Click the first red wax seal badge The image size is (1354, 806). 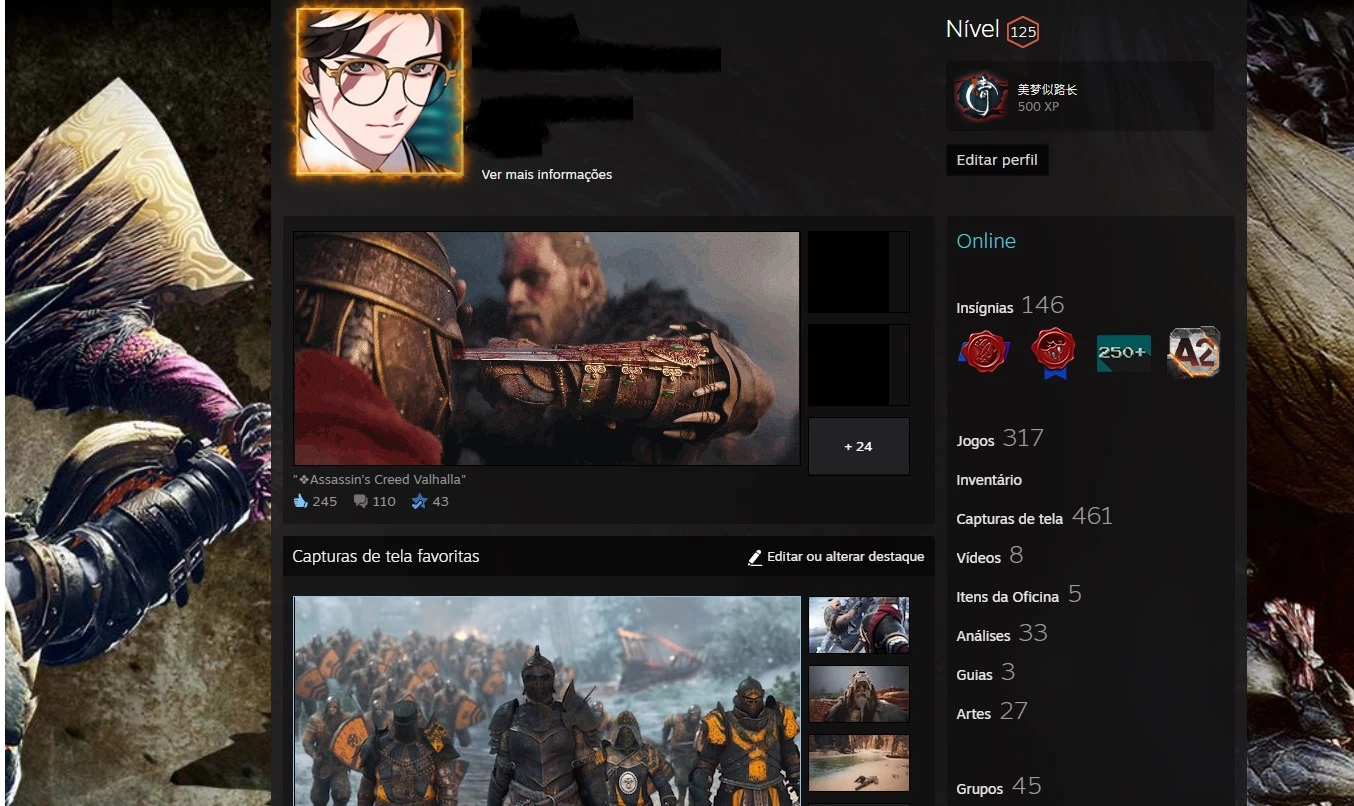[984, 352]
